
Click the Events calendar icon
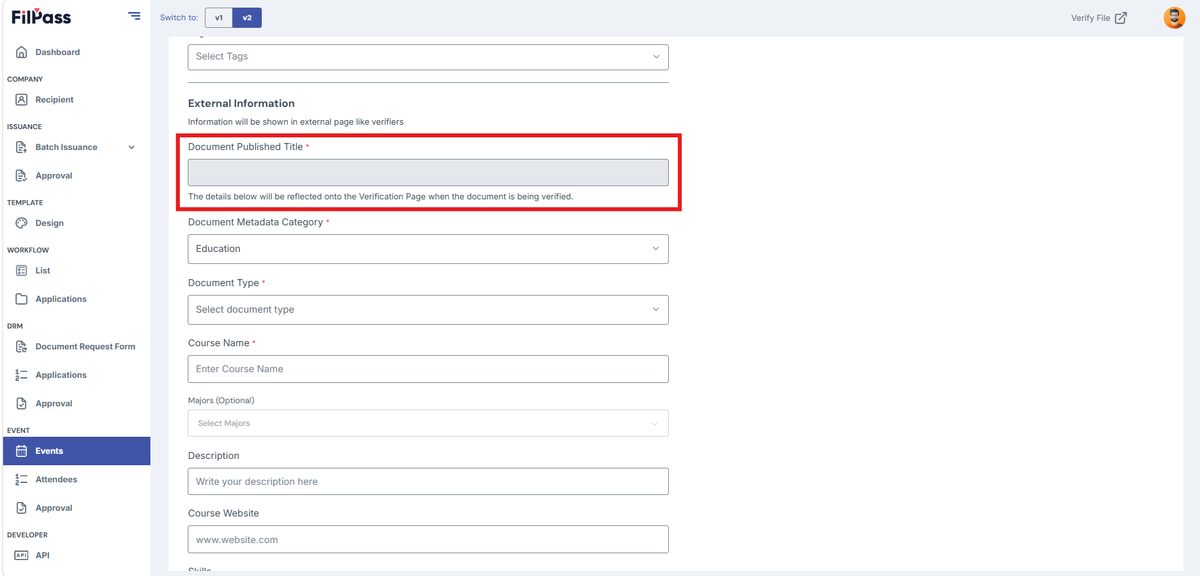click(x=22, y=451)
